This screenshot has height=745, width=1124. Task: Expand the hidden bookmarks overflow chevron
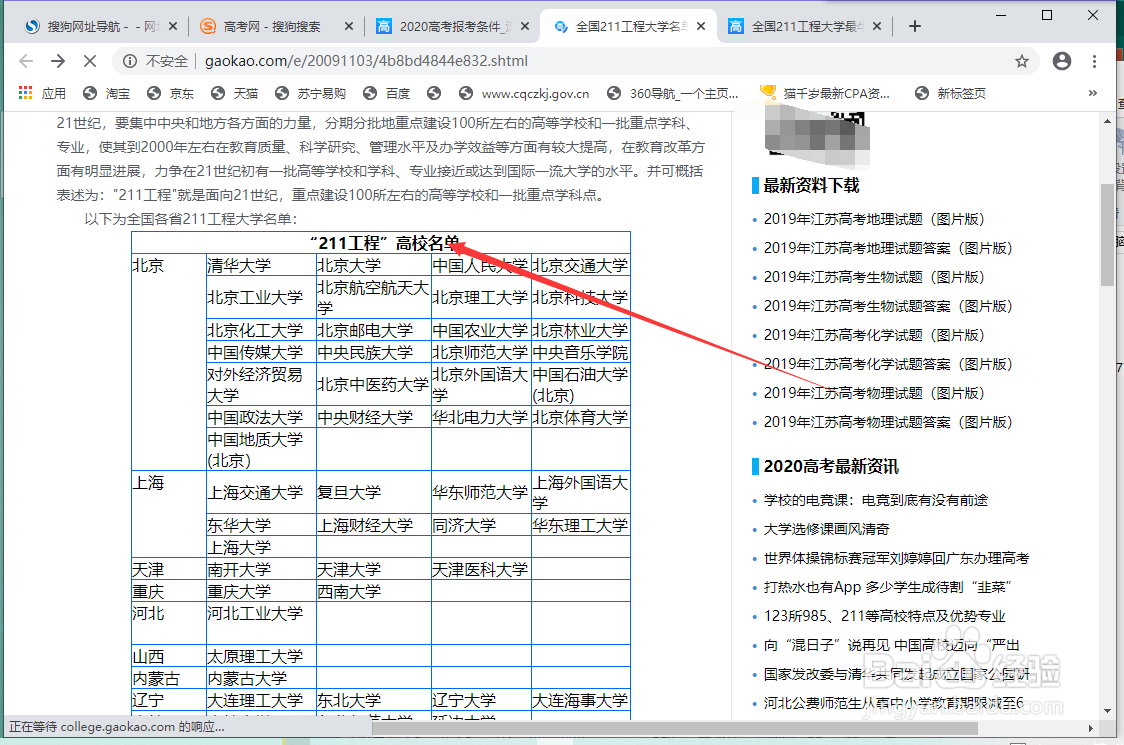(x=1091, y=93)
